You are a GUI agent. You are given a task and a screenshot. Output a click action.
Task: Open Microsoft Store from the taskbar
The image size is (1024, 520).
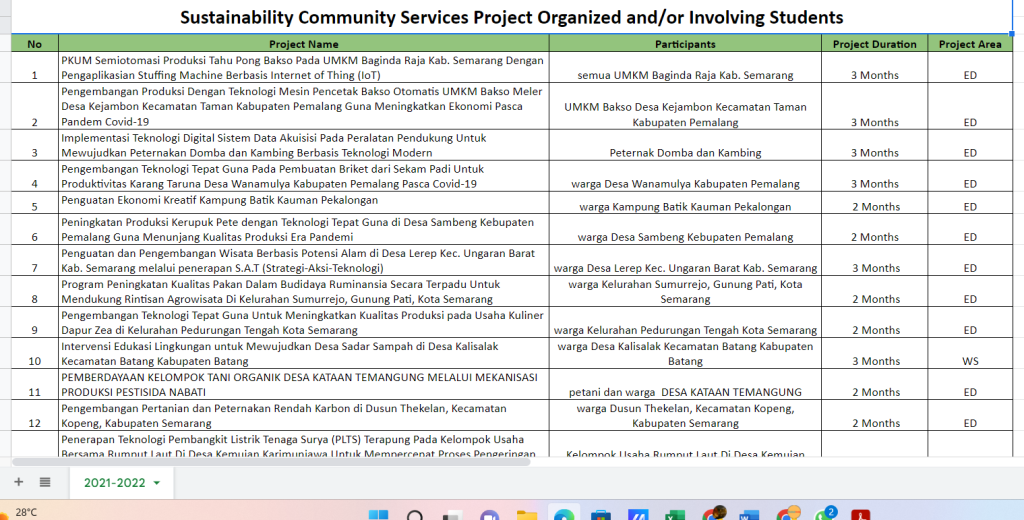(x=601, y=514)
